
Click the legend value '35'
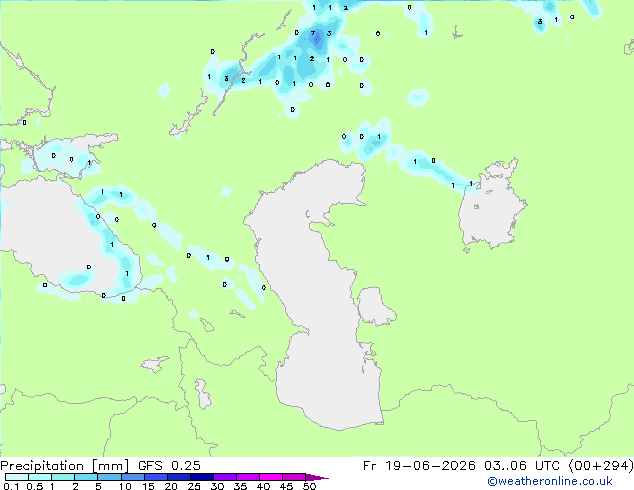tap(240, 486)
